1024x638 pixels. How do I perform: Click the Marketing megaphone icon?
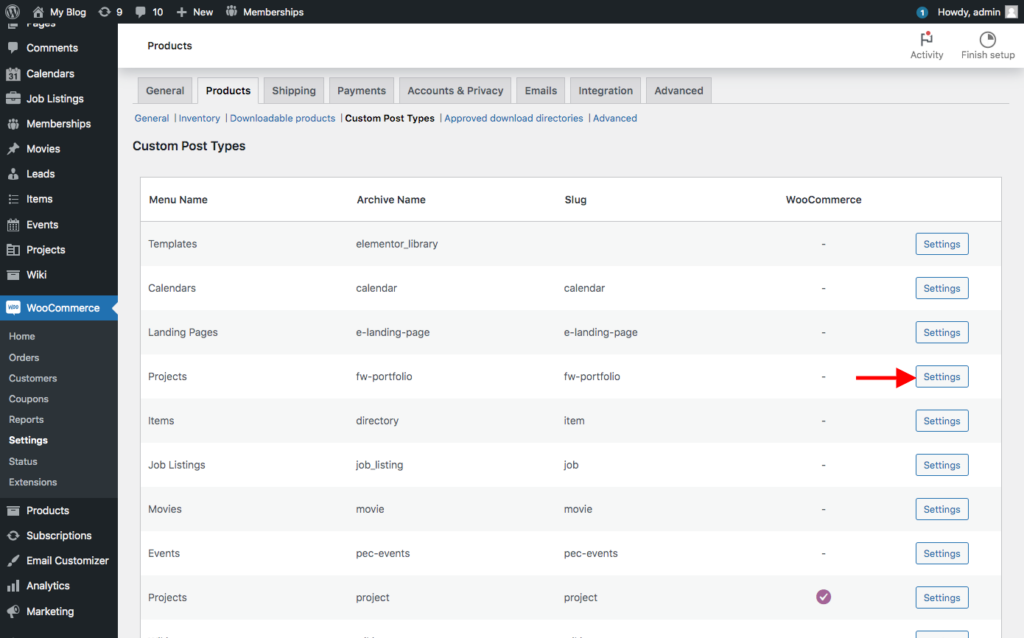pyautogui.click(x=13, y=611)
